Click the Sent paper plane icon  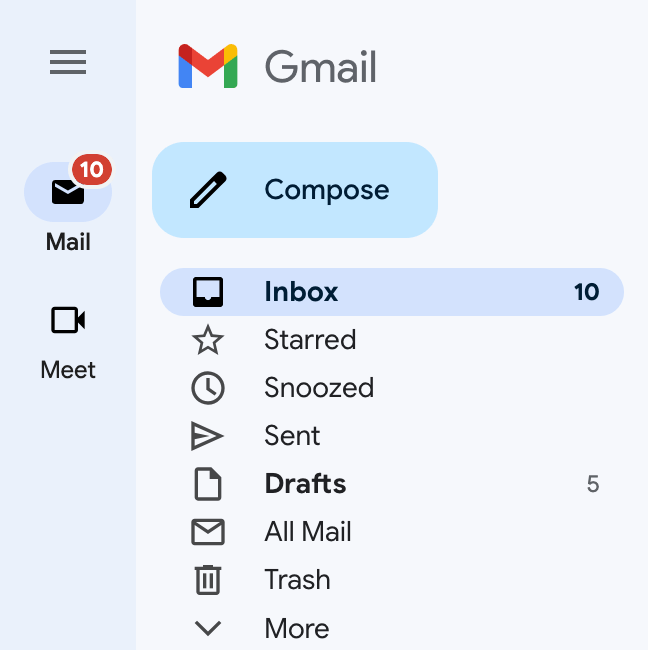point(207,436)
